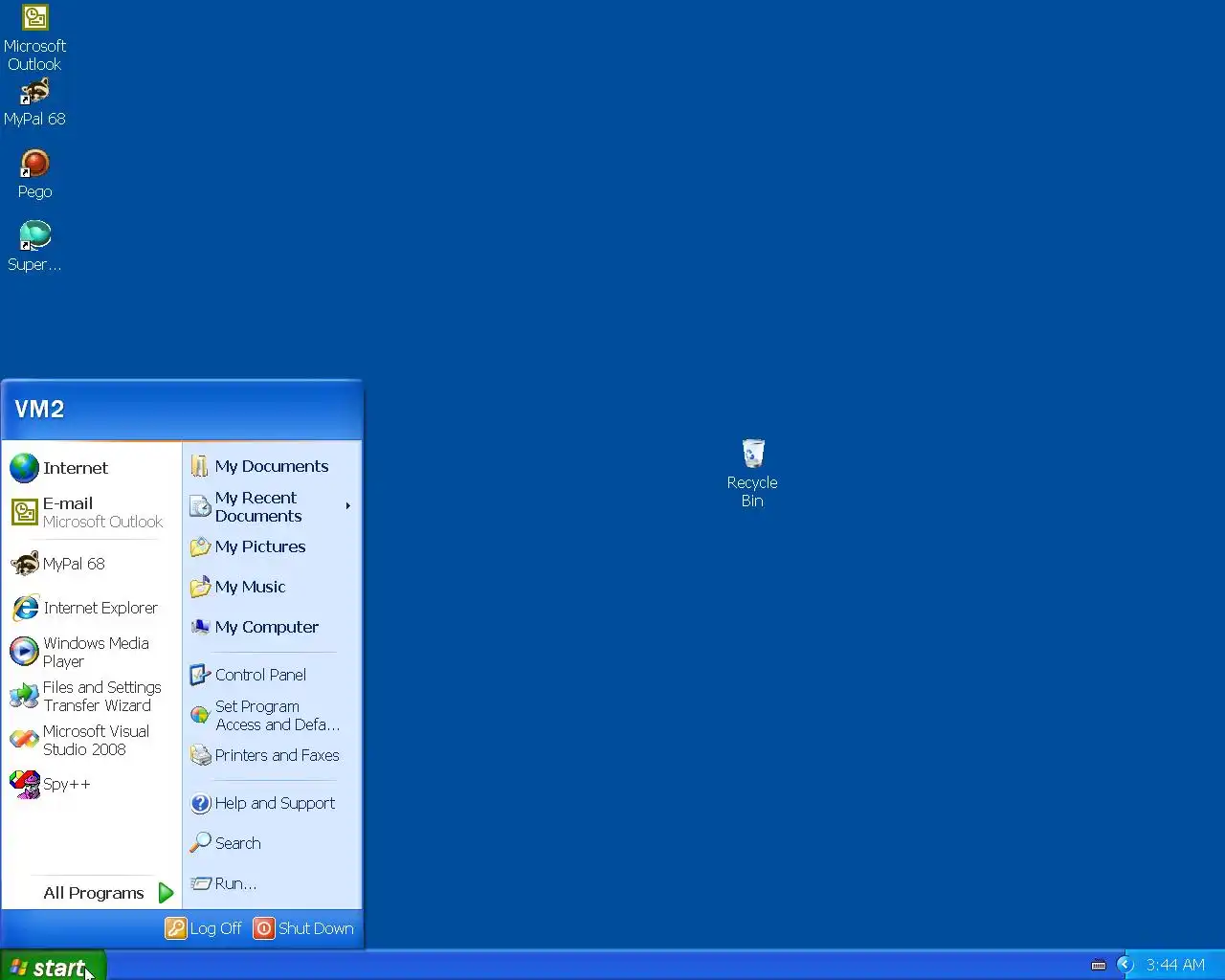Expand My Recent Documents submenu

(x=272, y=506)
